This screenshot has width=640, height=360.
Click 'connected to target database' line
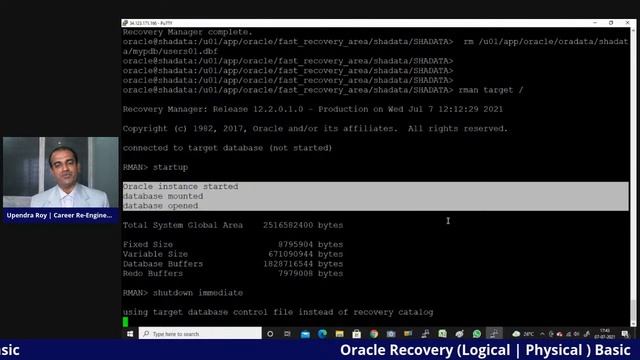click(x=227, y=148)
